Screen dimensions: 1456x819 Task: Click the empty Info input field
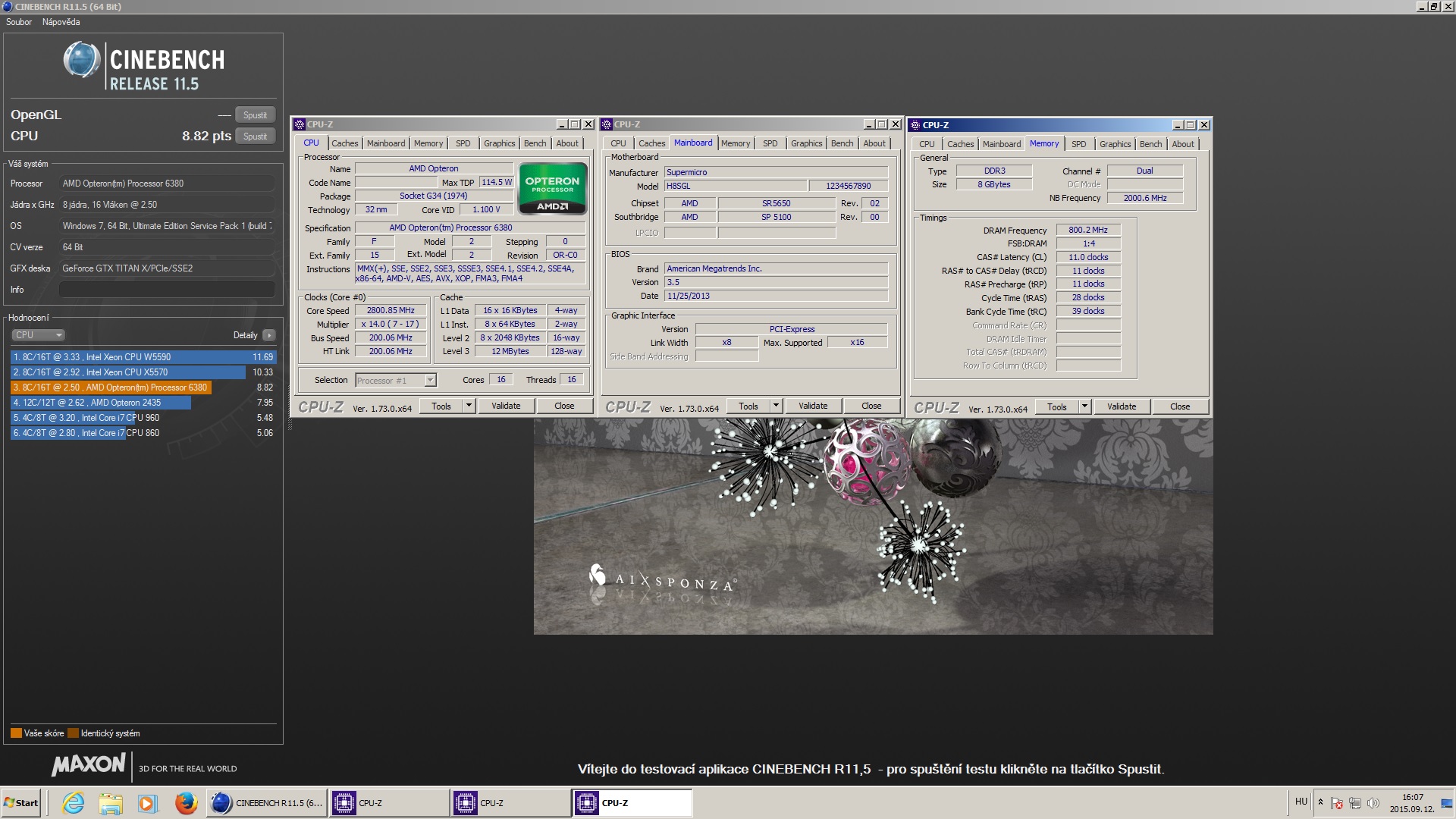167,290
